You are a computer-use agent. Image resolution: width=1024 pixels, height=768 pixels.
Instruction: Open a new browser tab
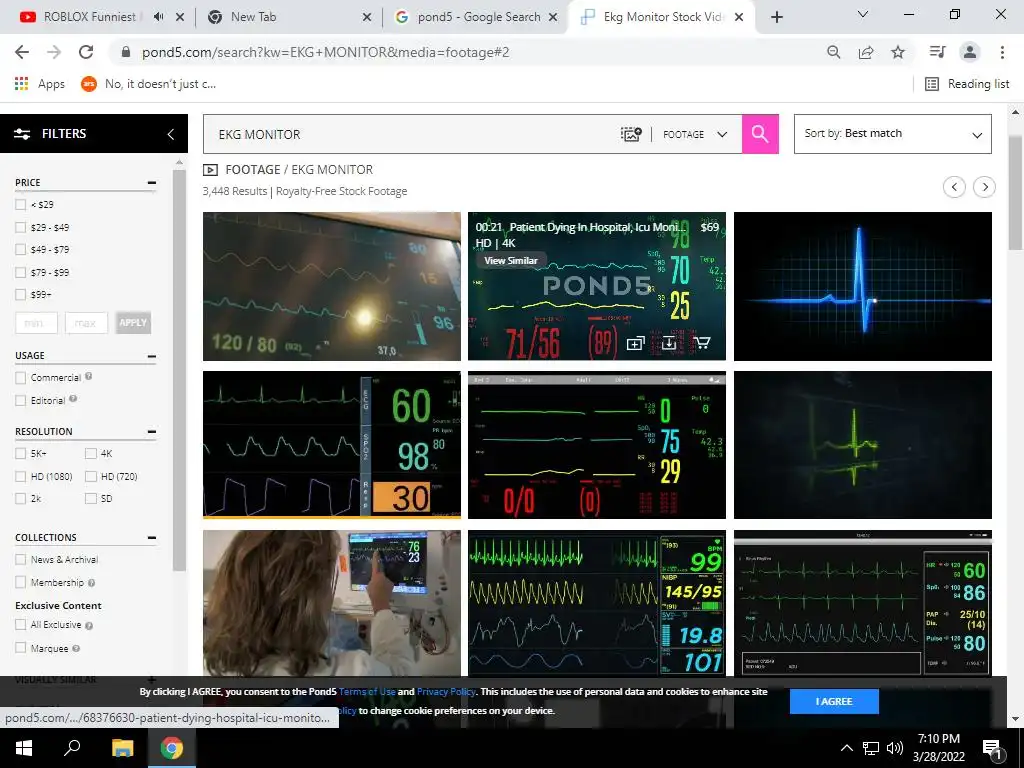click(776, 17)
